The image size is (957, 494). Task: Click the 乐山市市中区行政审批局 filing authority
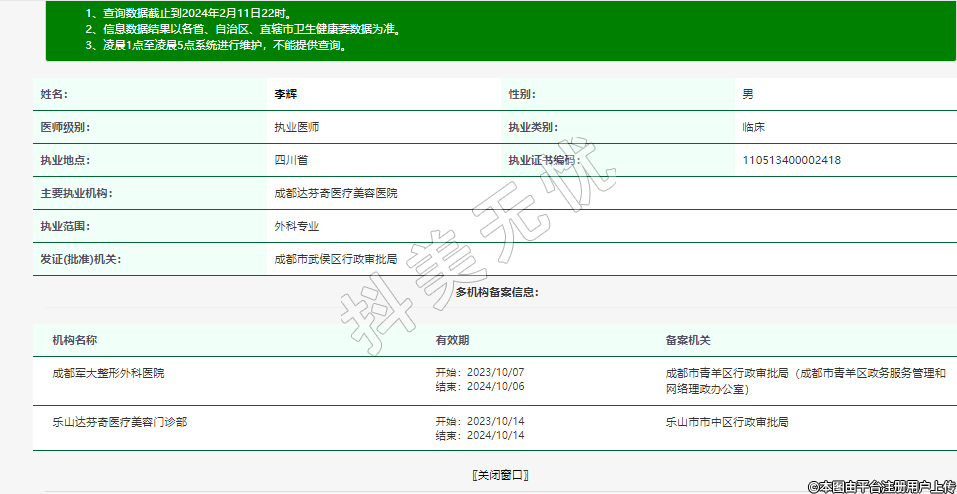pos(727,422)
